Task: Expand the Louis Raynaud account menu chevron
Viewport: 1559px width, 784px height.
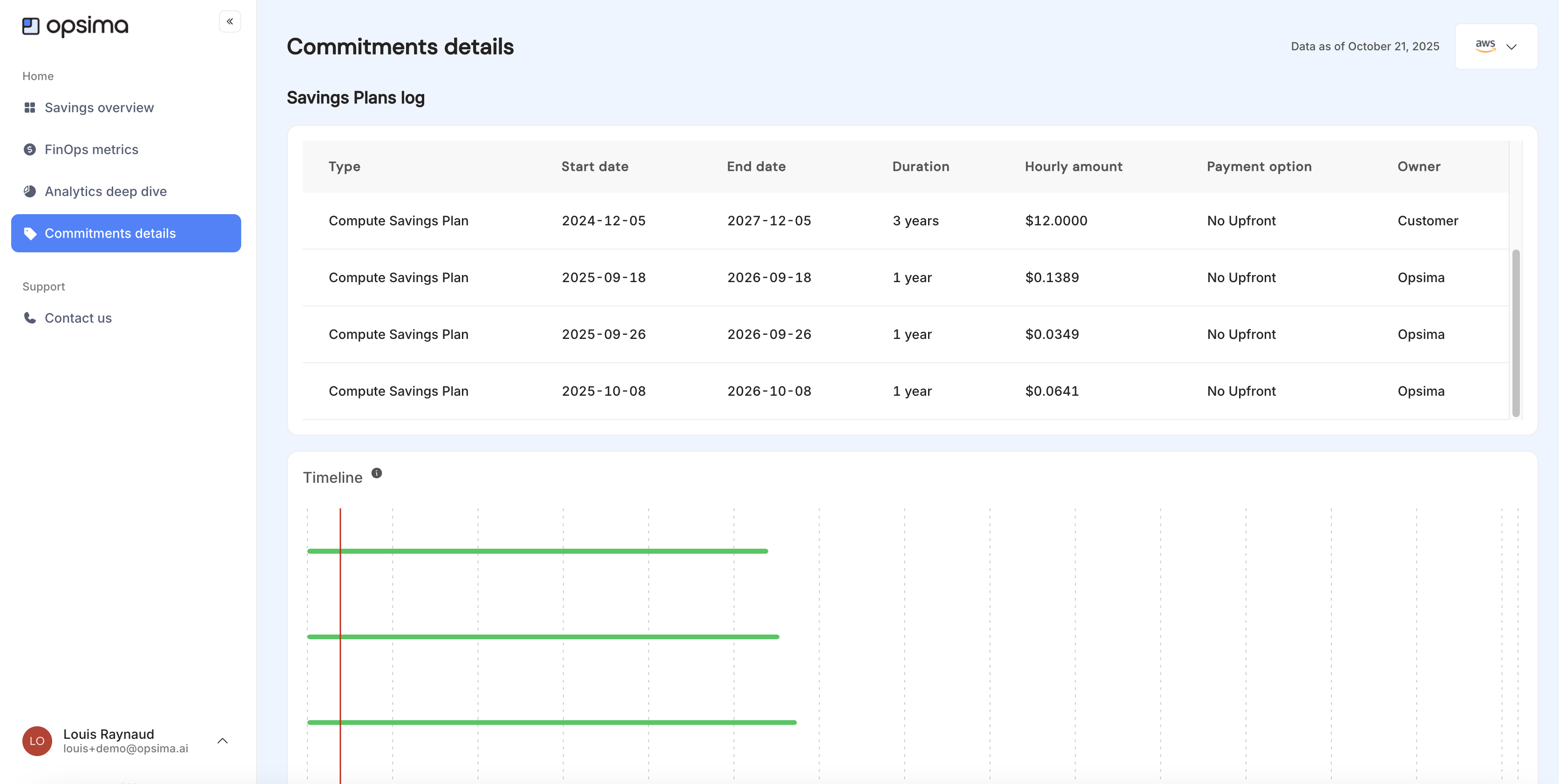Action: 222,740
